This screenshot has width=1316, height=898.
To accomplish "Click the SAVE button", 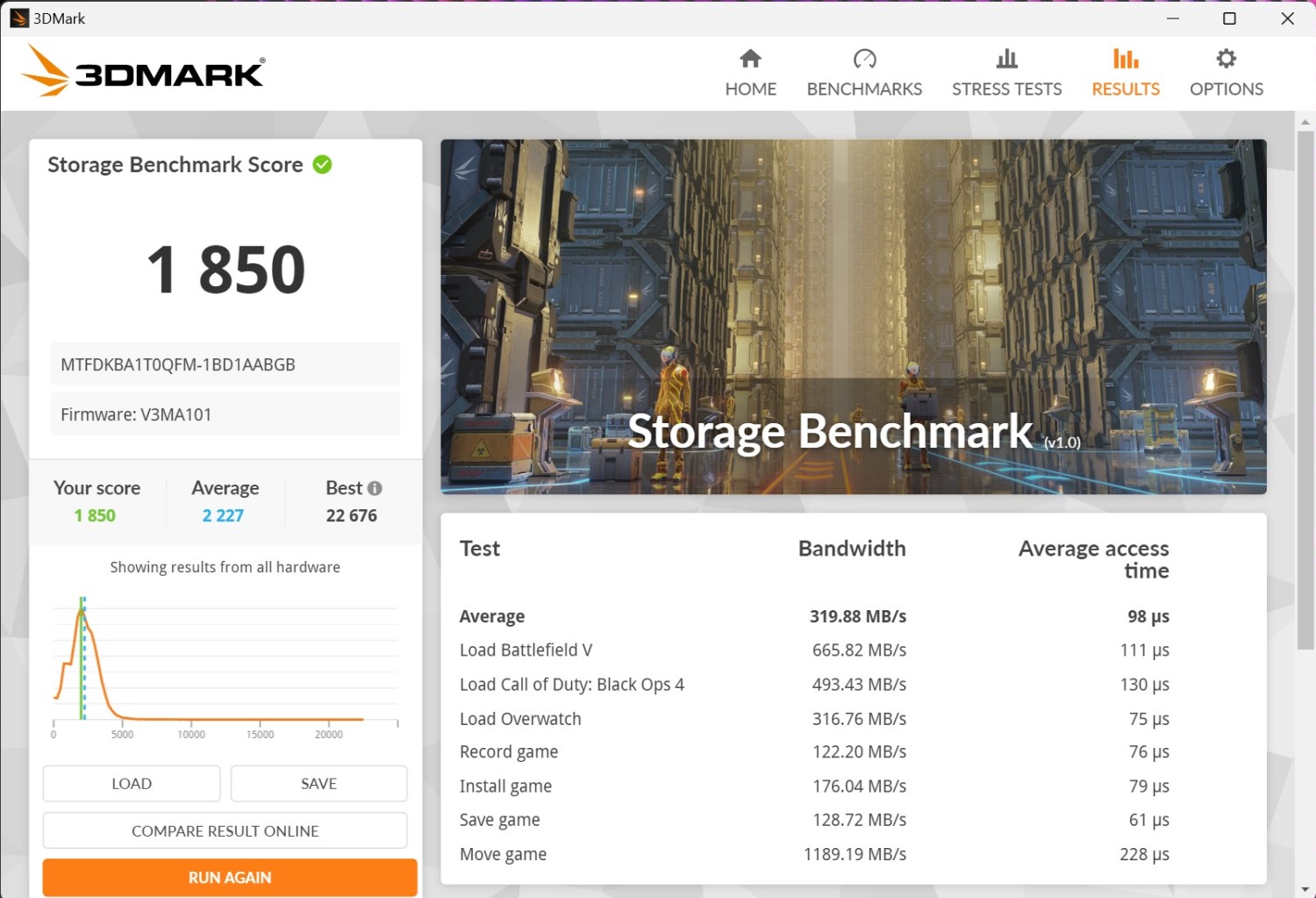I will (x=318, y=784).
